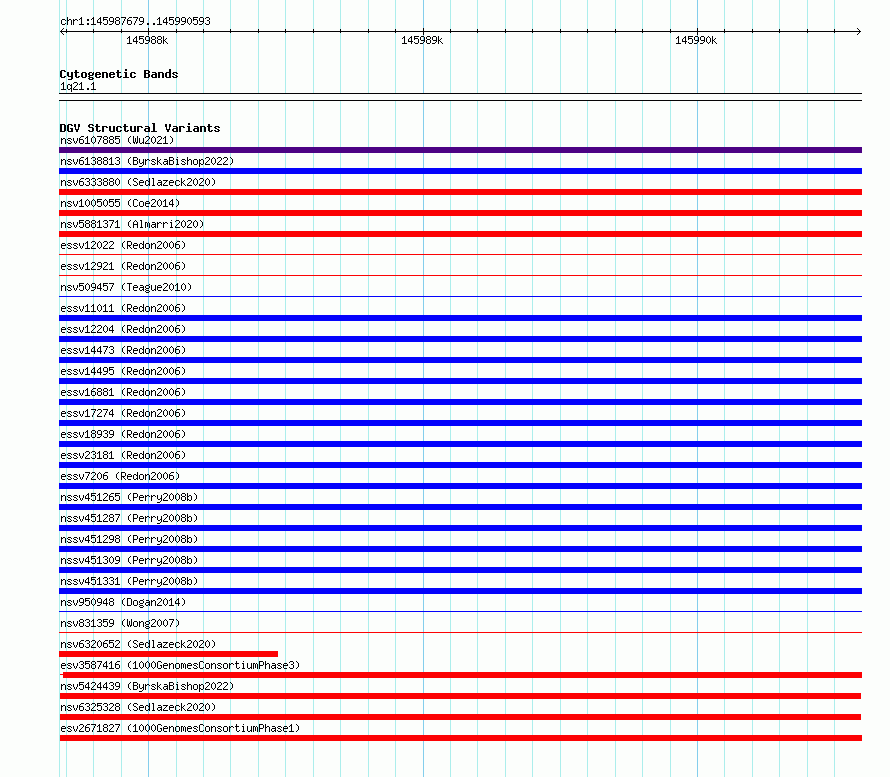This screenshot has height=777, width=890.
Task: Select the 1q21.1 band label
Action: (x=78, y=86)
